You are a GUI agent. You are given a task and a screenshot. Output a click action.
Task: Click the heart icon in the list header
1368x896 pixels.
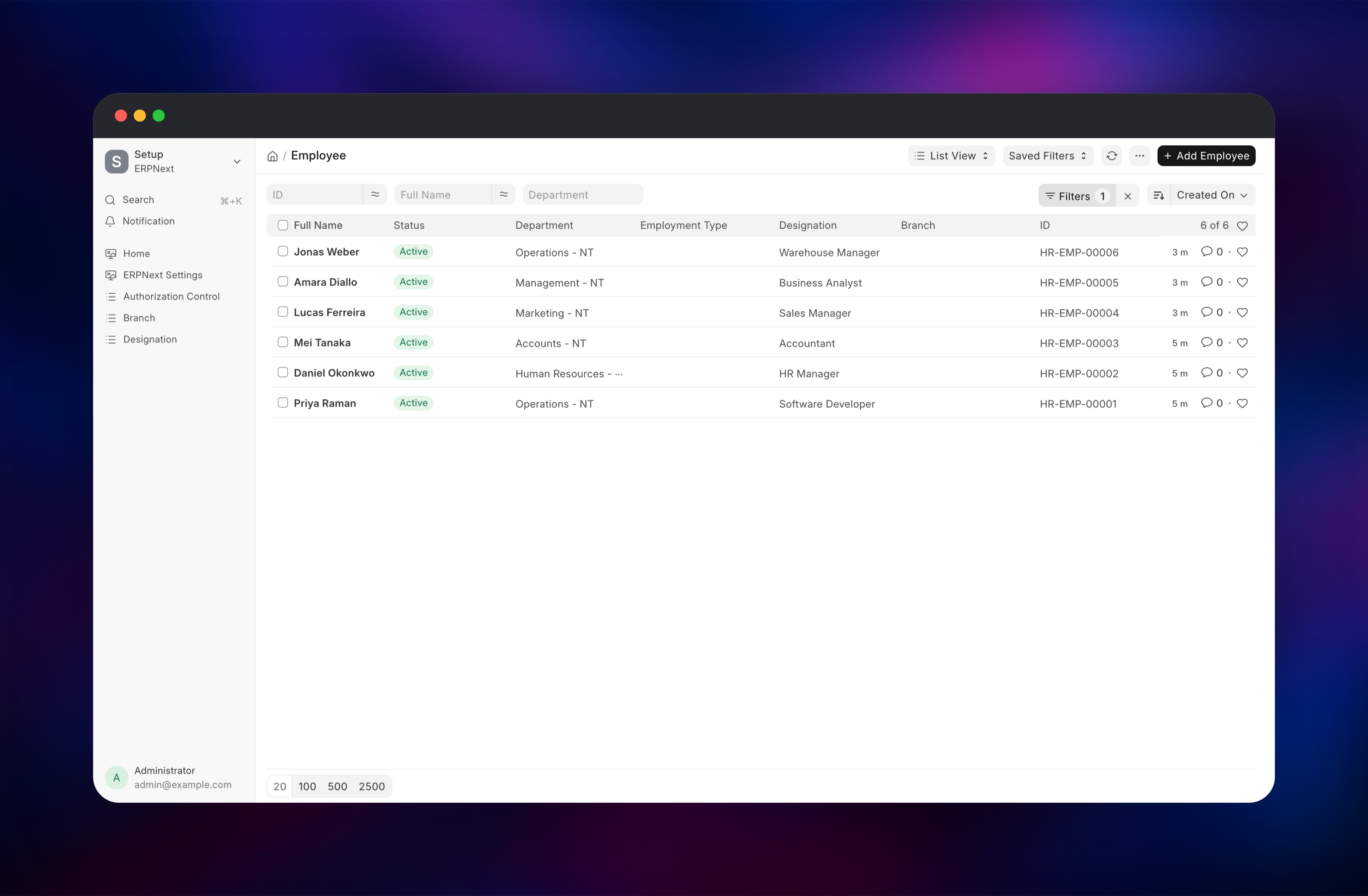coord(1242,226)
